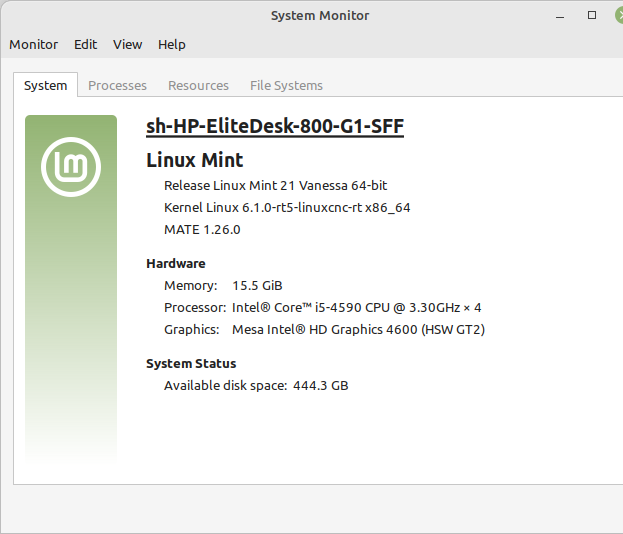This screenshot has height=534, width=623.
Task: Open the Help menu
Action: tap(172, 44)
